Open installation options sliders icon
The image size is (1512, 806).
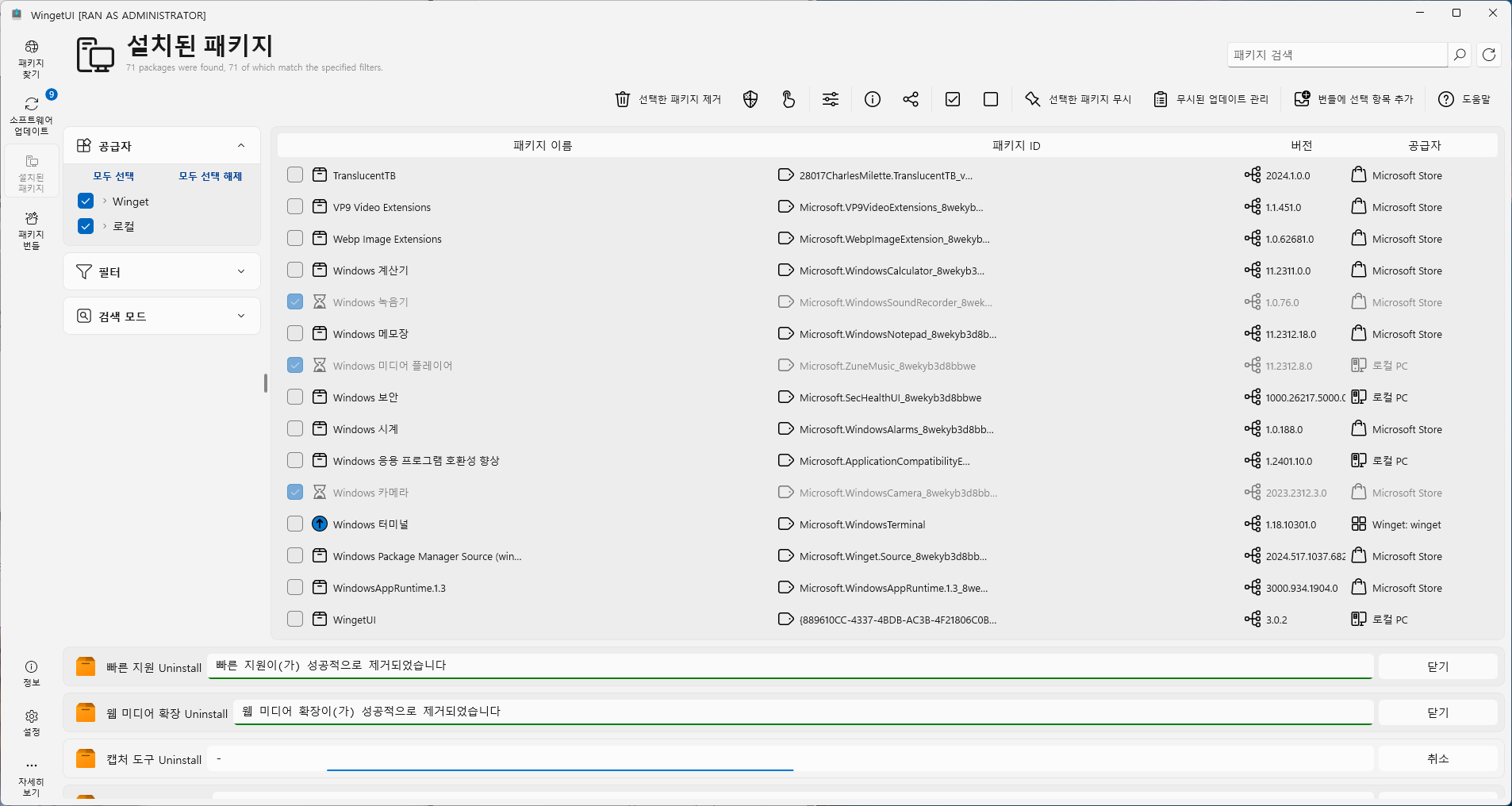pyautogui.click(x=831, y=99)
